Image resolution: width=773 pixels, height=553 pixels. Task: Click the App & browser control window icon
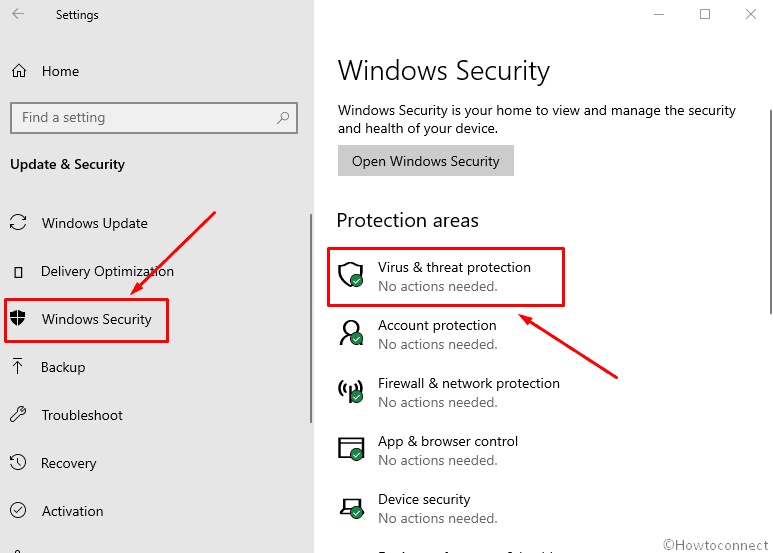(351, 449)
